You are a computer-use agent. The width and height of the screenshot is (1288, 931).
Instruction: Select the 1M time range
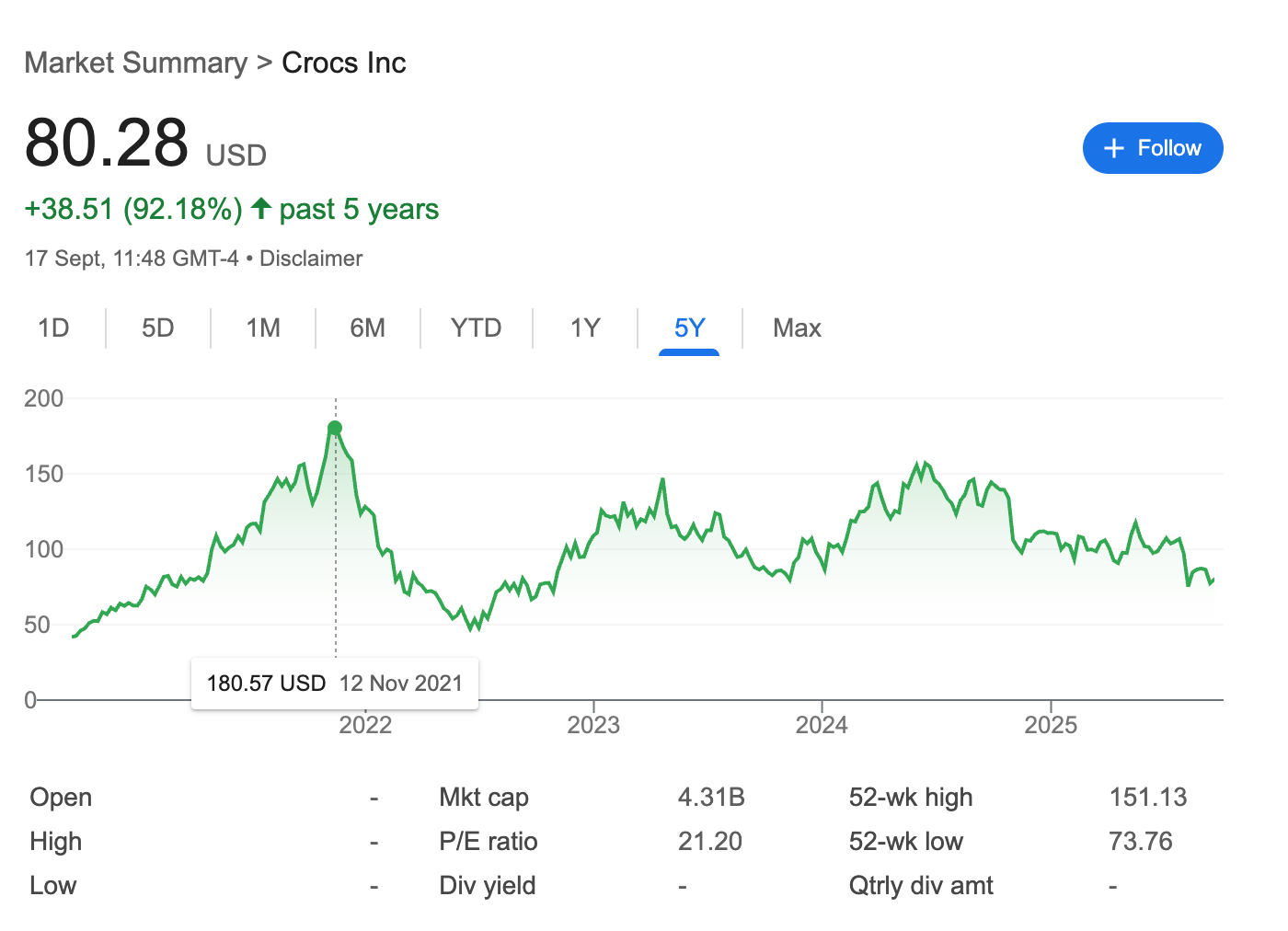point(263,328)
